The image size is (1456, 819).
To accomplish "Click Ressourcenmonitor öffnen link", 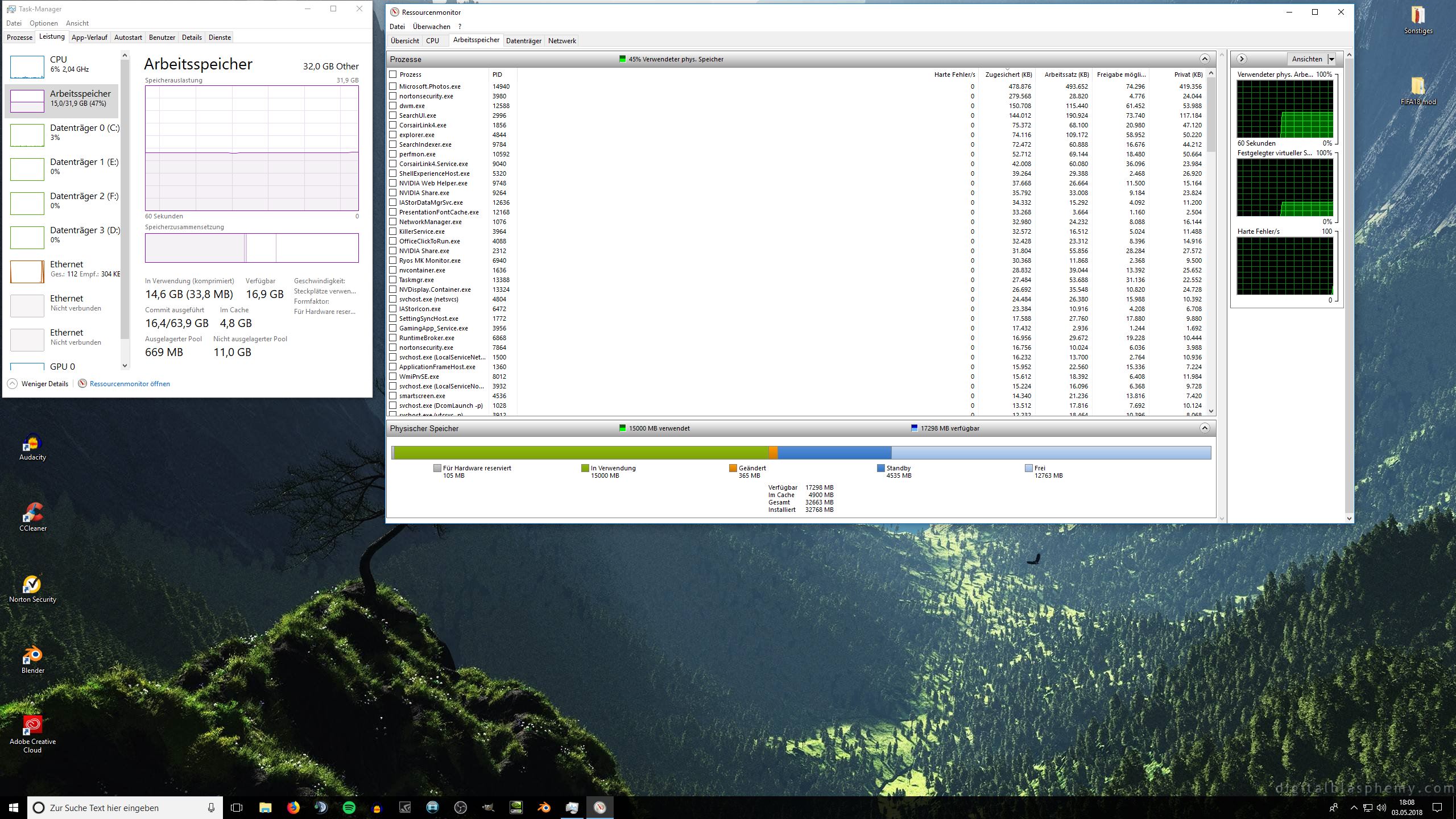I will 130,384.
